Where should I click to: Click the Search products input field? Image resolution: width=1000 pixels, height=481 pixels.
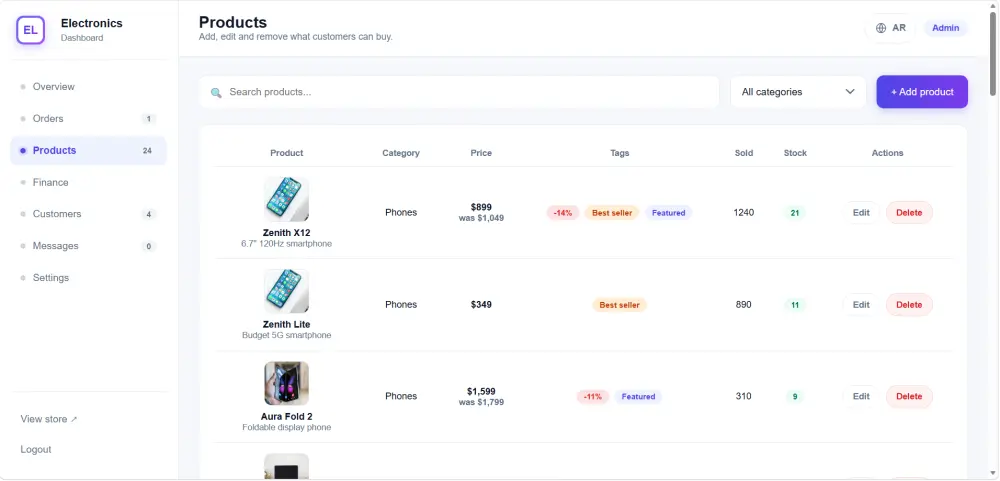click(x=459, y=92)
